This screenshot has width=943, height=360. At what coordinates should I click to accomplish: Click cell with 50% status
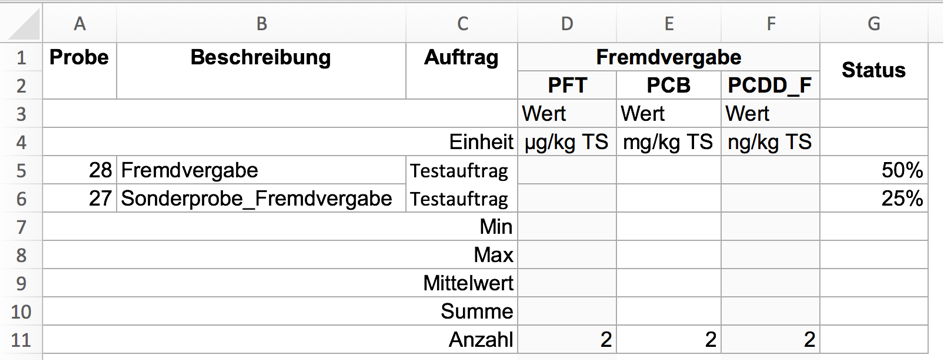(x=874, y=171)
